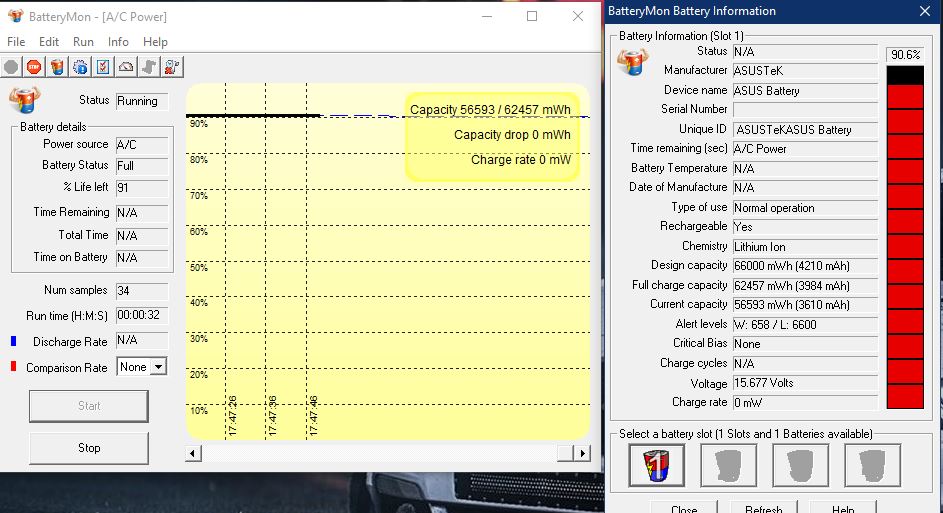943x513 pixels.
Task: Click the checklist toolbar icon
Action: point(103,67)
